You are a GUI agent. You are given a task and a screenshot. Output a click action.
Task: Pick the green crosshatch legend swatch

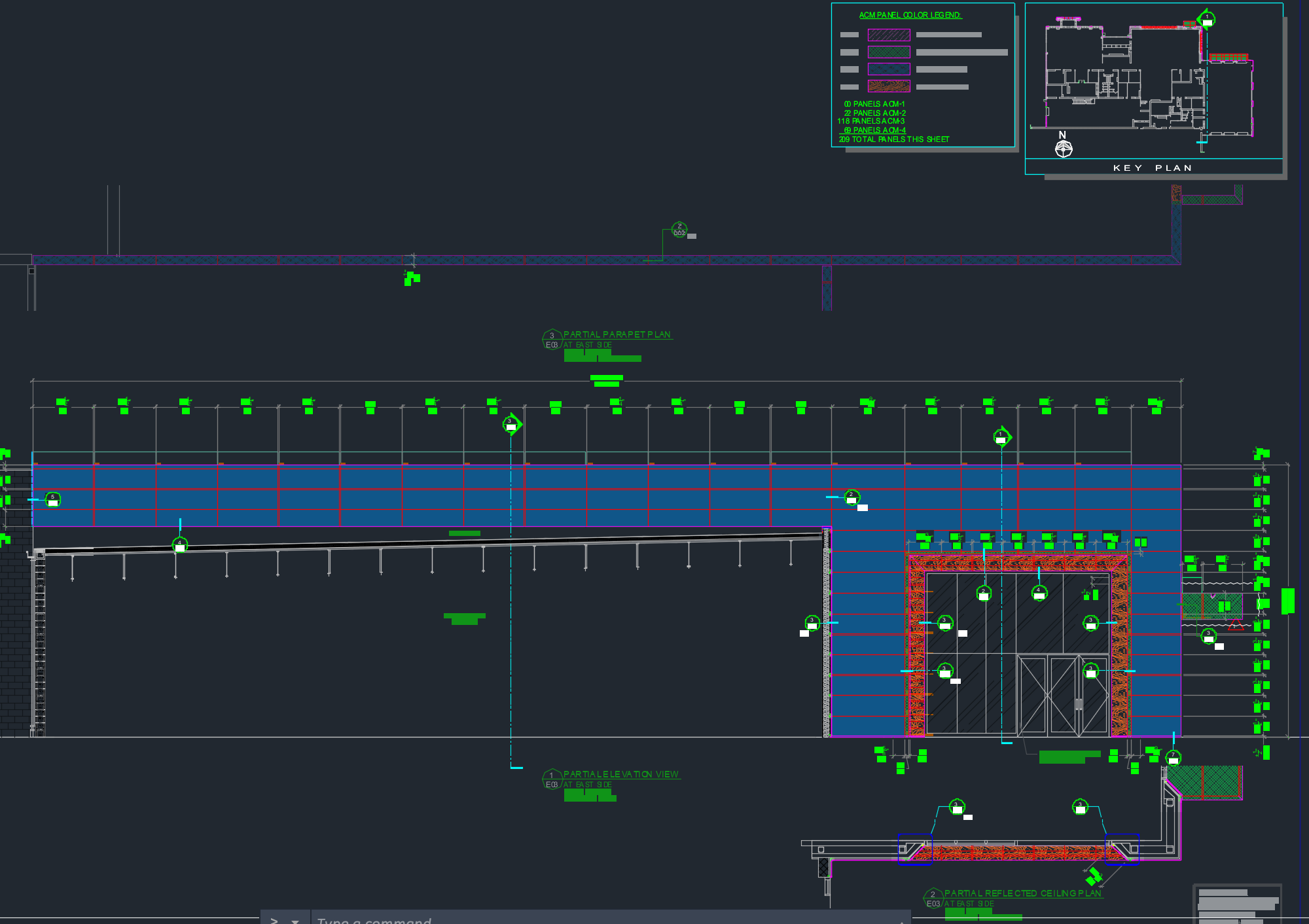pyautogui.click(x=889, y=52)
